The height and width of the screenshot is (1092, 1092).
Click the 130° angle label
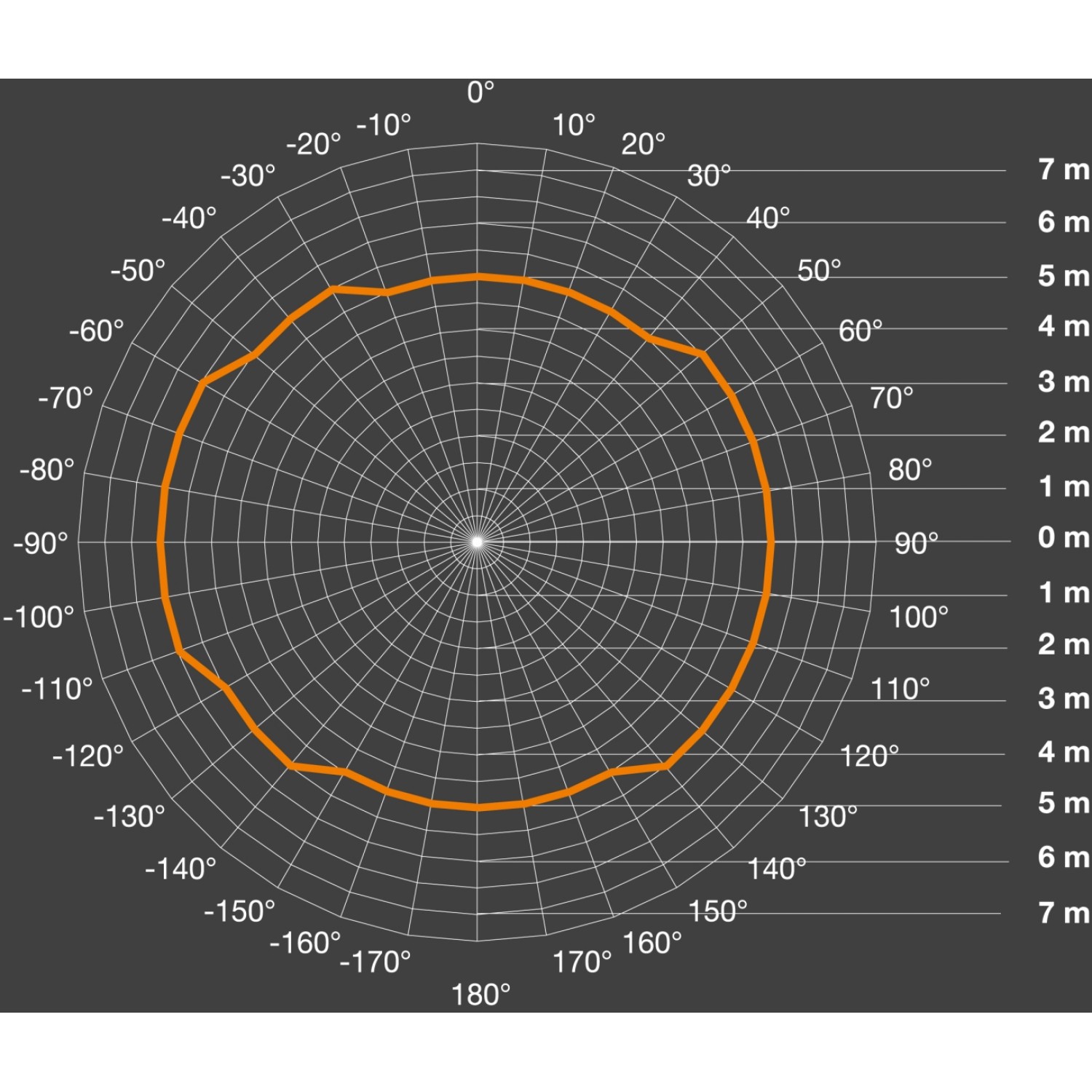coord(828,817)
